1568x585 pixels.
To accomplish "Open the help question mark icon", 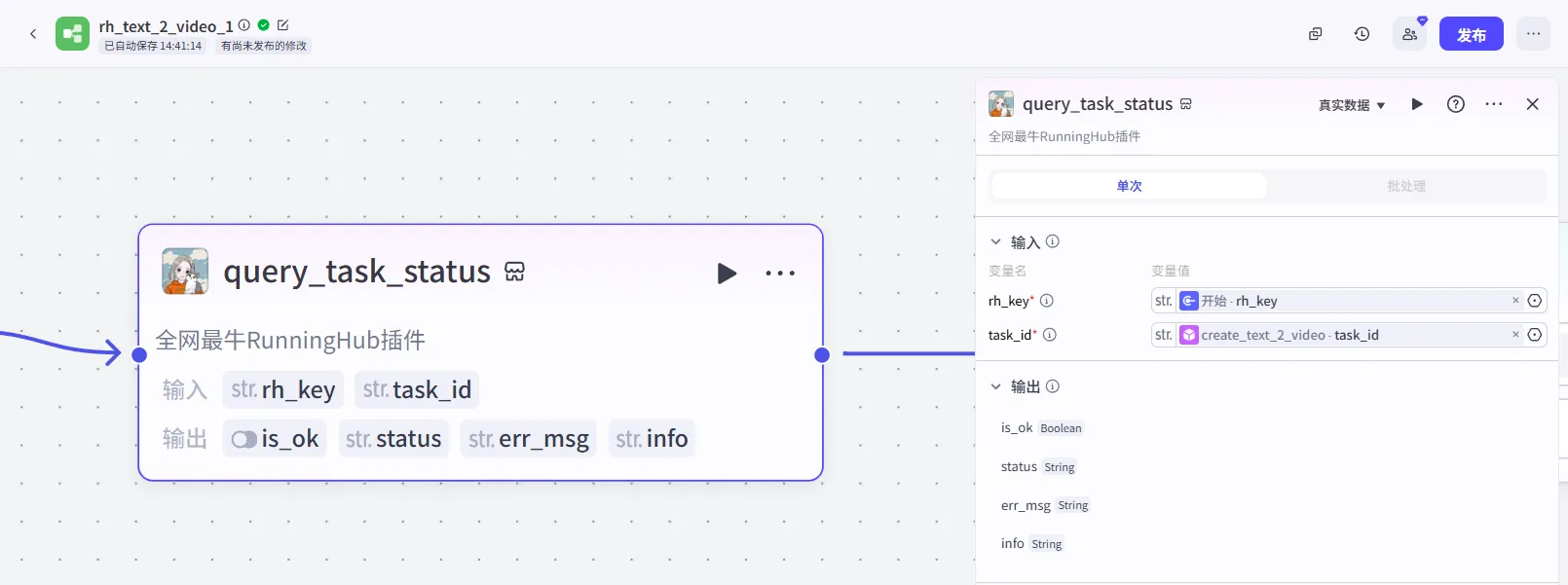I will [1456, 104].
